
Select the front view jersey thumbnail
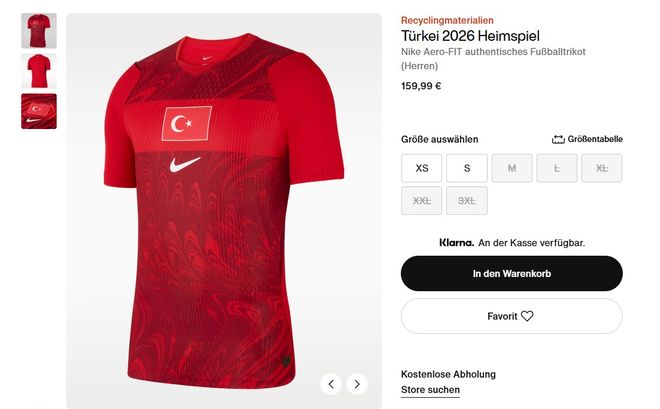(x=39, y=31)
